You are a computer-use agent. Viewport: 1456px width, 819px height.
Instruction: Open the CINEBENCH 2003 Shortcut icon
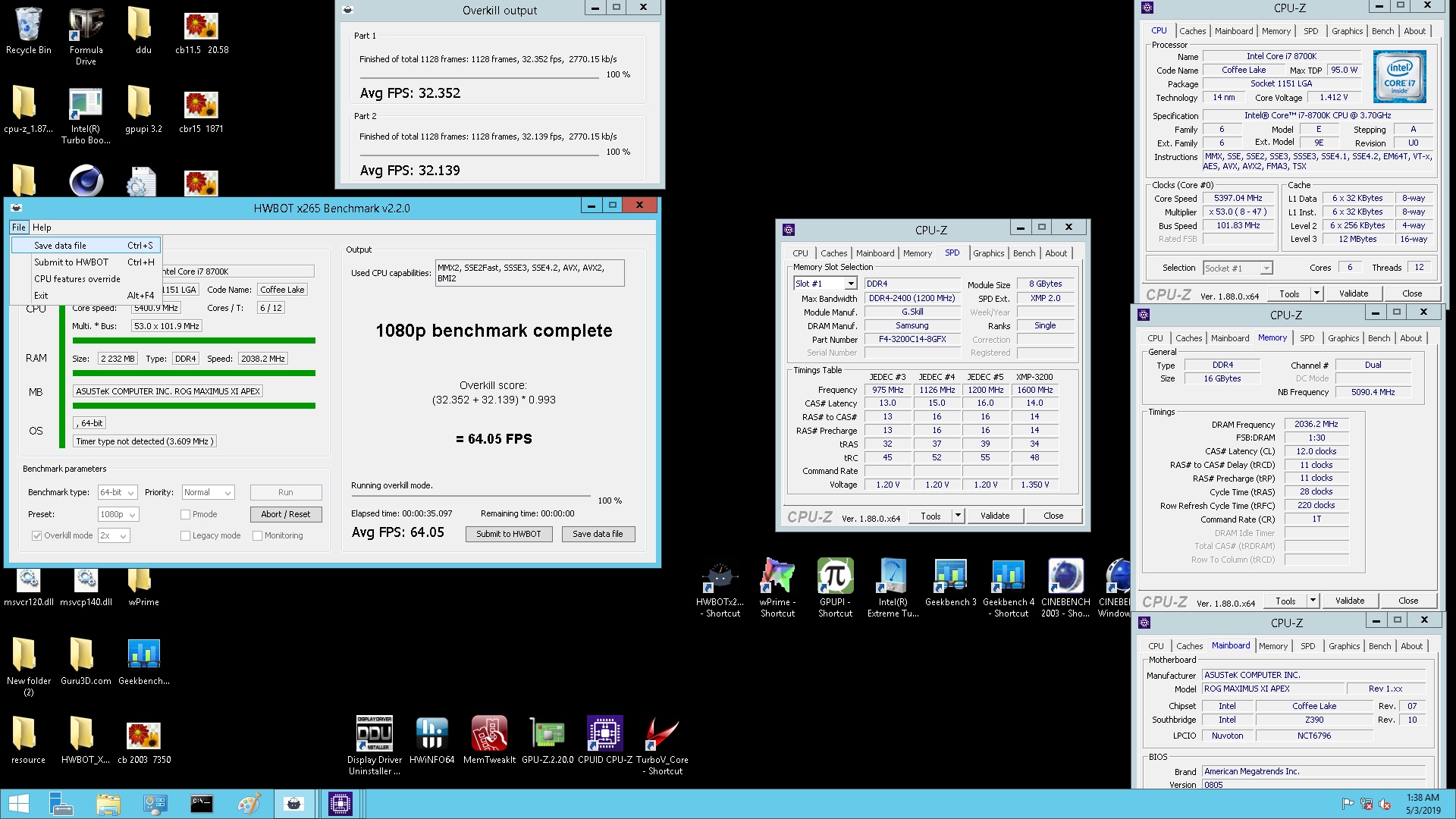click(x=1065, y=588)
